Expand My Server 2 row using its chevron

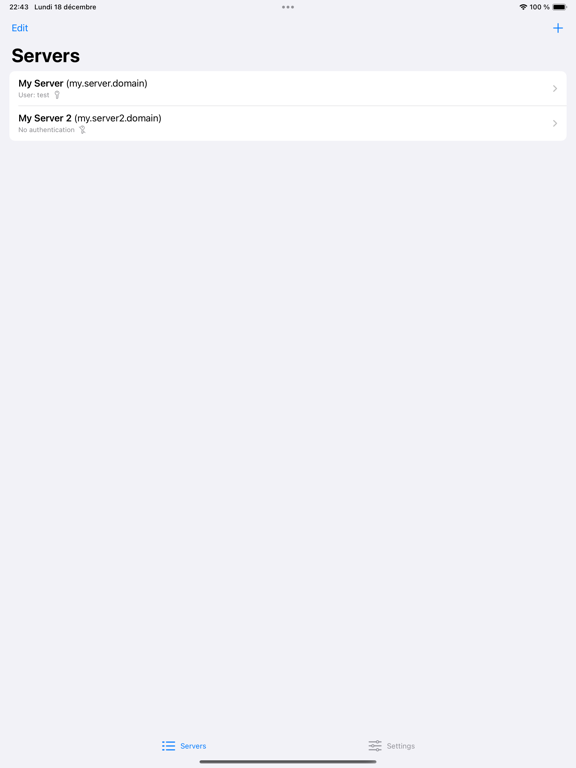click(555, 123)
